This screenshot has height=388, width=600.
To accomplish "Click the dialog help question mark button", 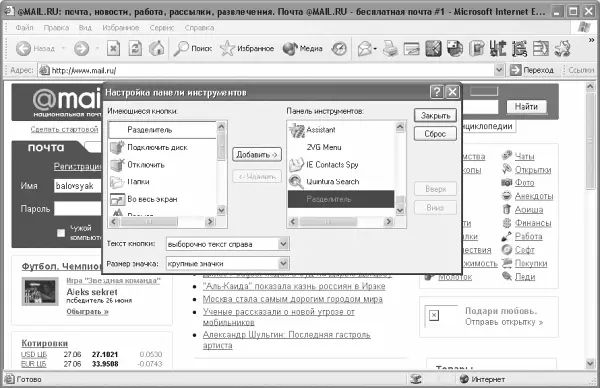I will (437, 92).
